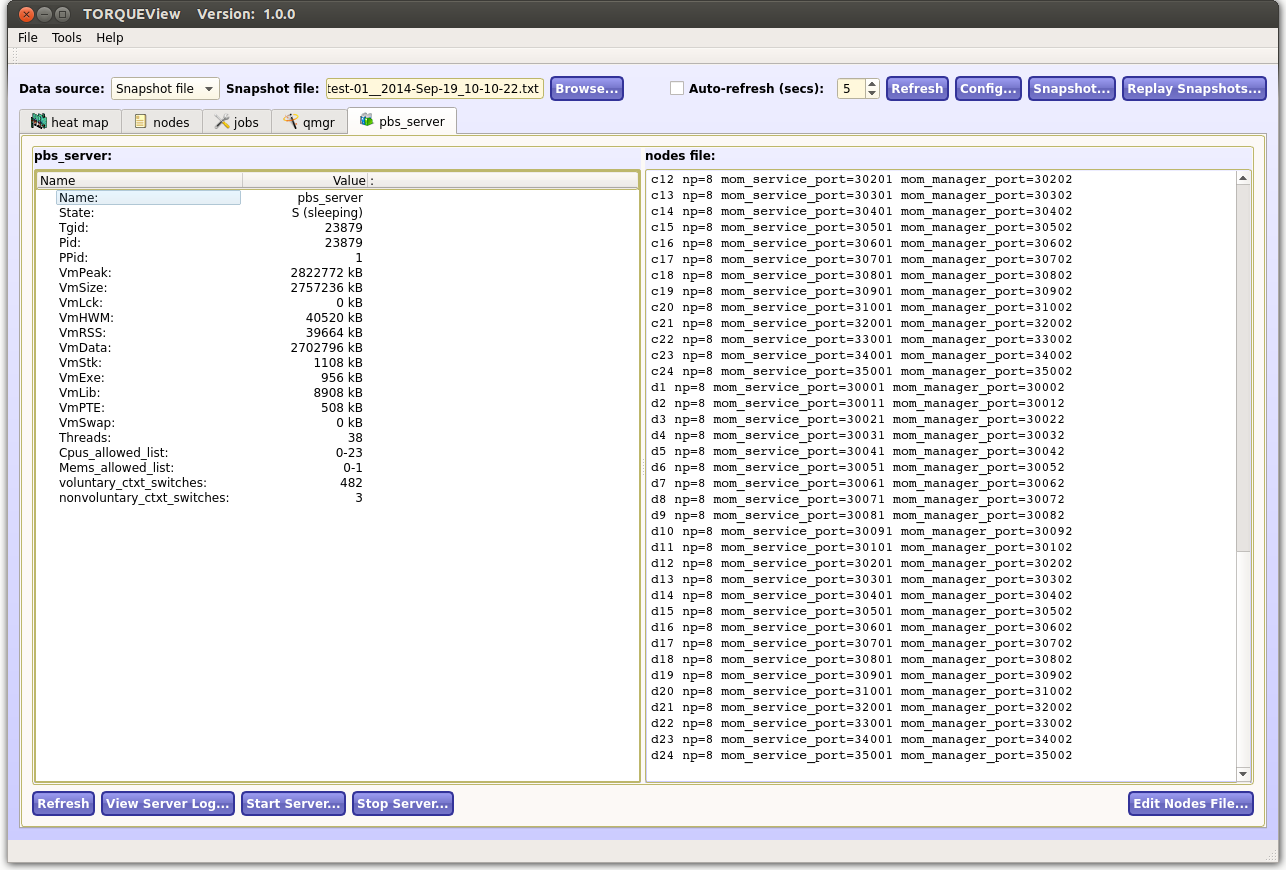Click the value 2822772 kB
This screenshot has height=870, width=1286.
click(326, 273)
